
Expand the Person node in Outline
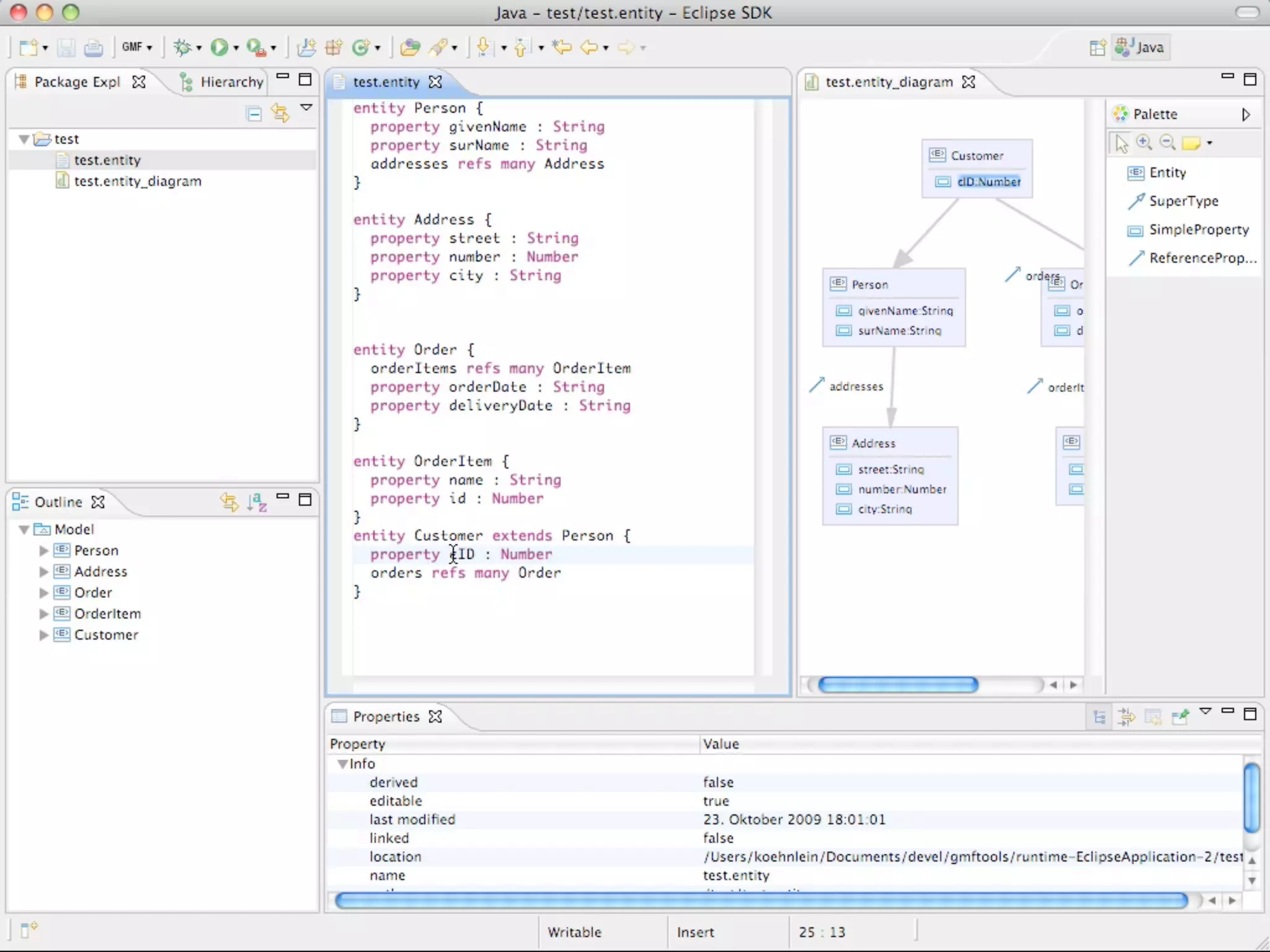point(43,550)
